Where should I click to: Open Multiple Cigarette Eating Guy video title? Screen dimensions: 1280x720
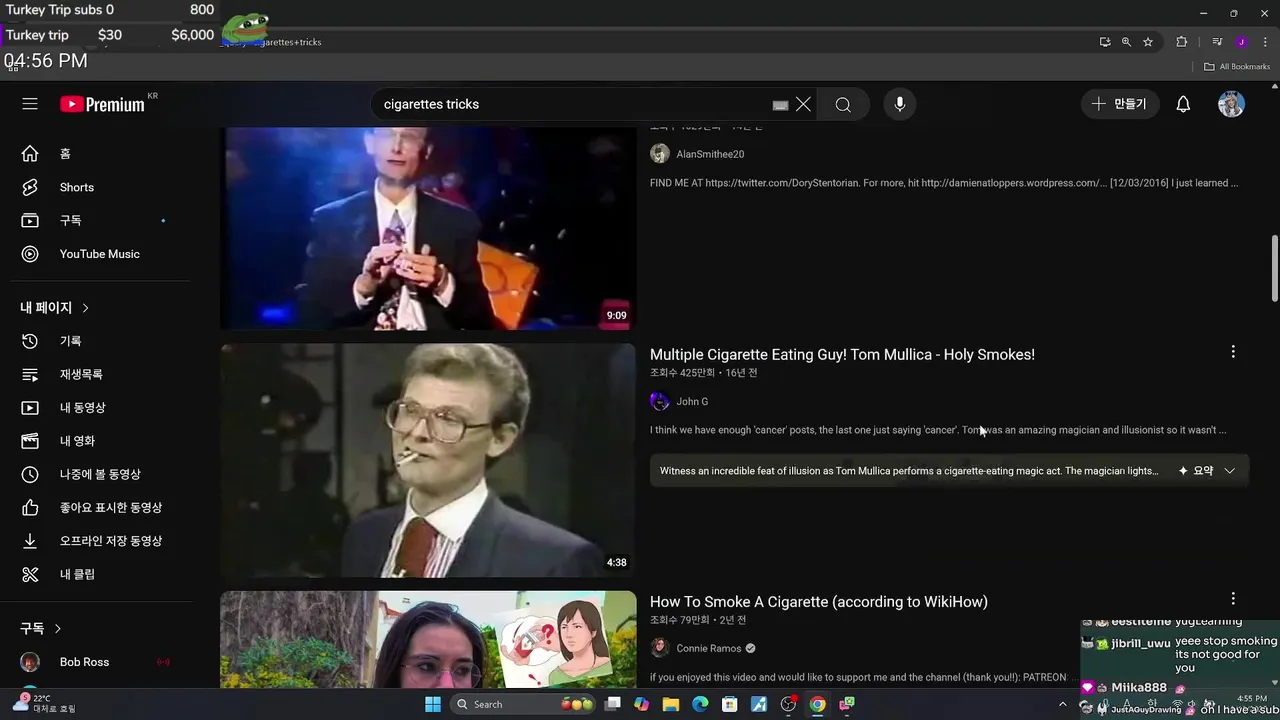coord(842,354)
